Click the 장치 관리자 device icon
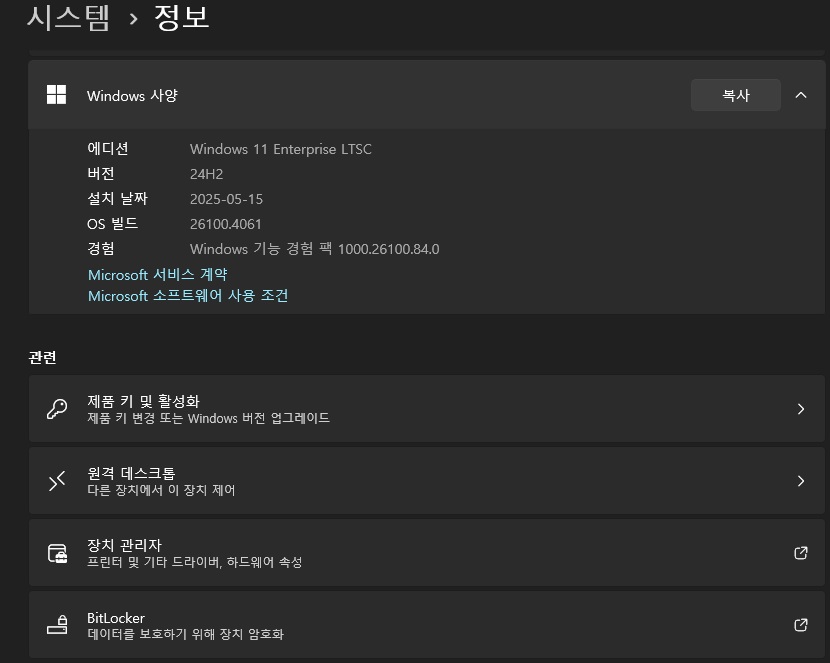This screenshot has height=663, width=830. click(x=57, y=553)
